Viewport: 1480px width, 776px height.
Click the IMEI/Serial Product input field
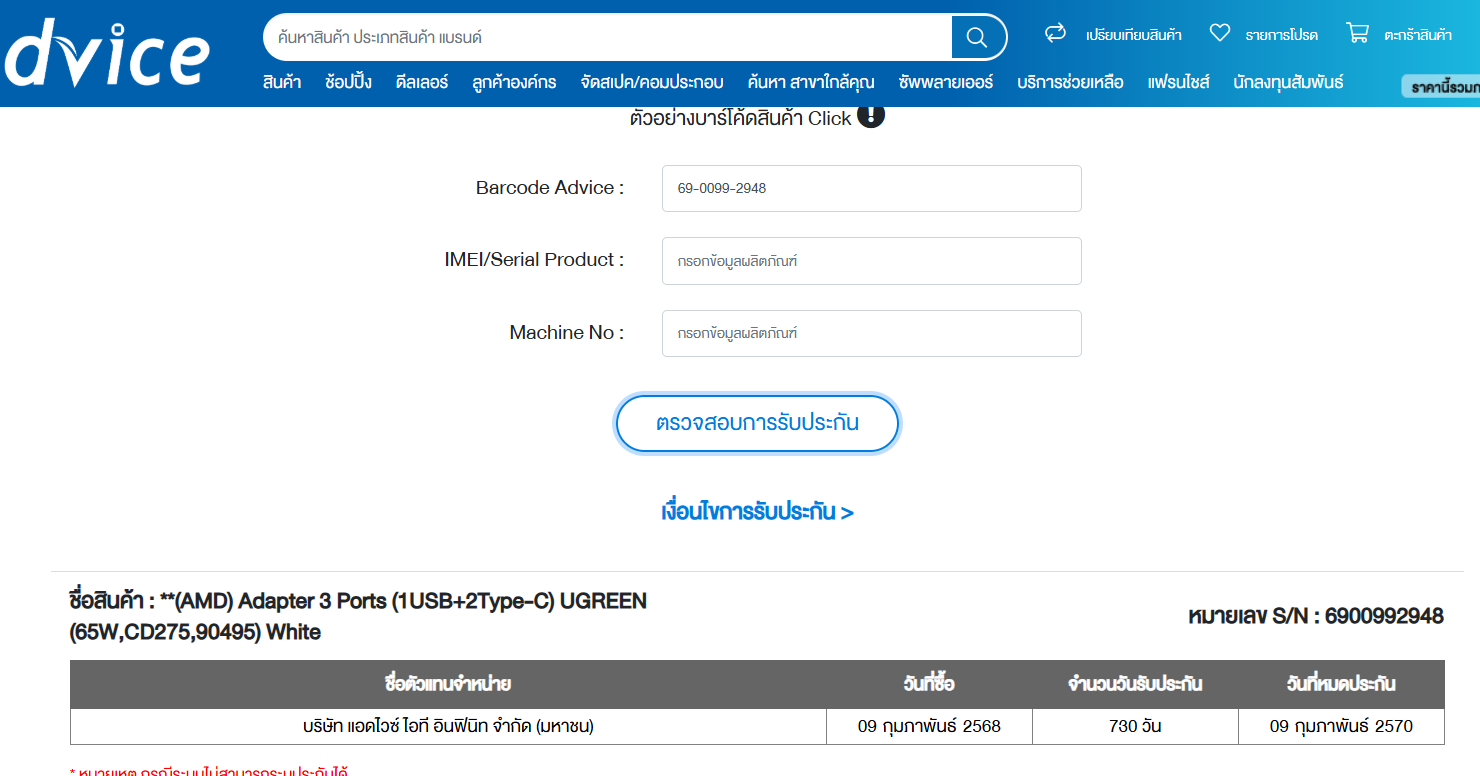pos(871,261)
